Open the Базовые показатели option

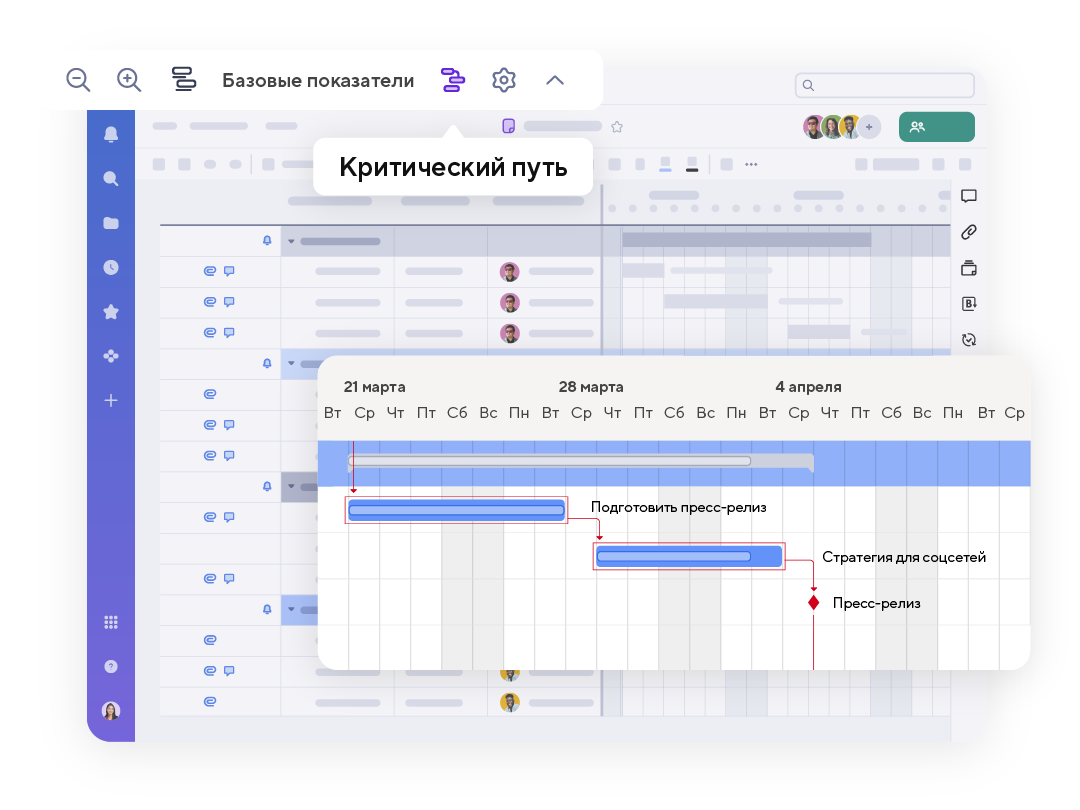tap(317, 80)
